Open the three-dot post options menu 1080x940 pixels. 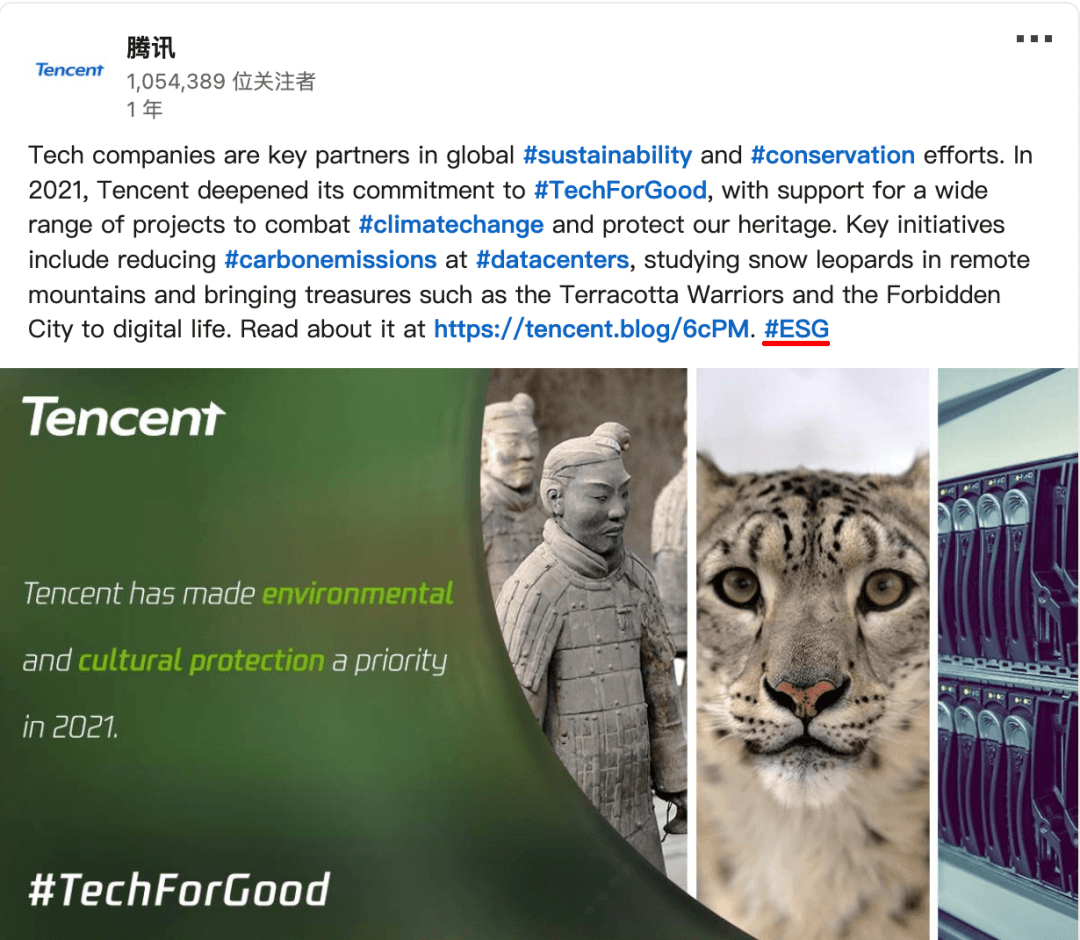[1034, 39]
